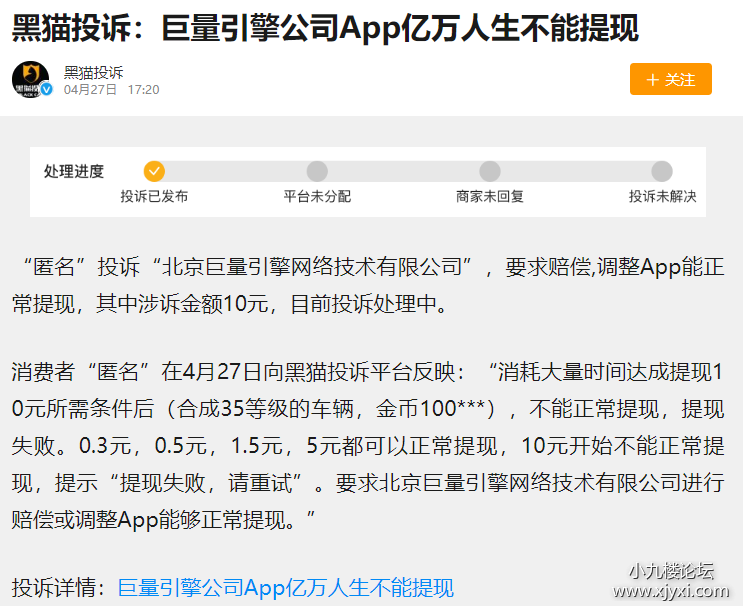Viewport: 743px width, 606px height.
Task: Click the 黑猫投诉 avatar logo
Action: (30, 79)
